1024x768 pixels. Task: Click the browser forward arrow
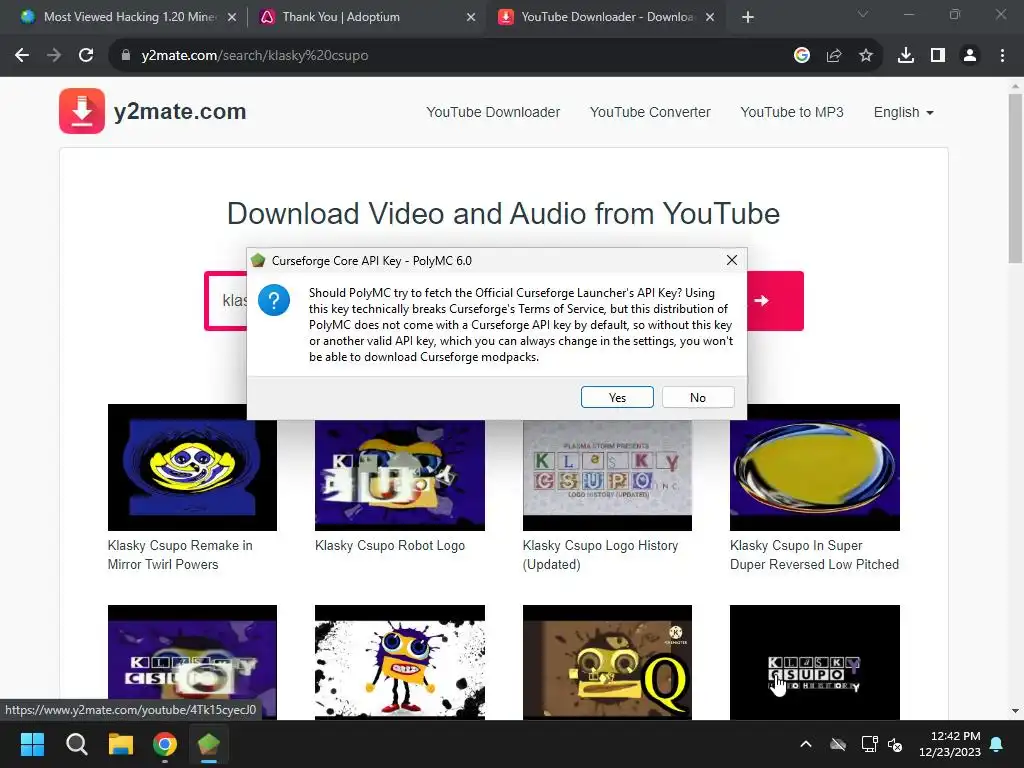click(x=54, y=56)
